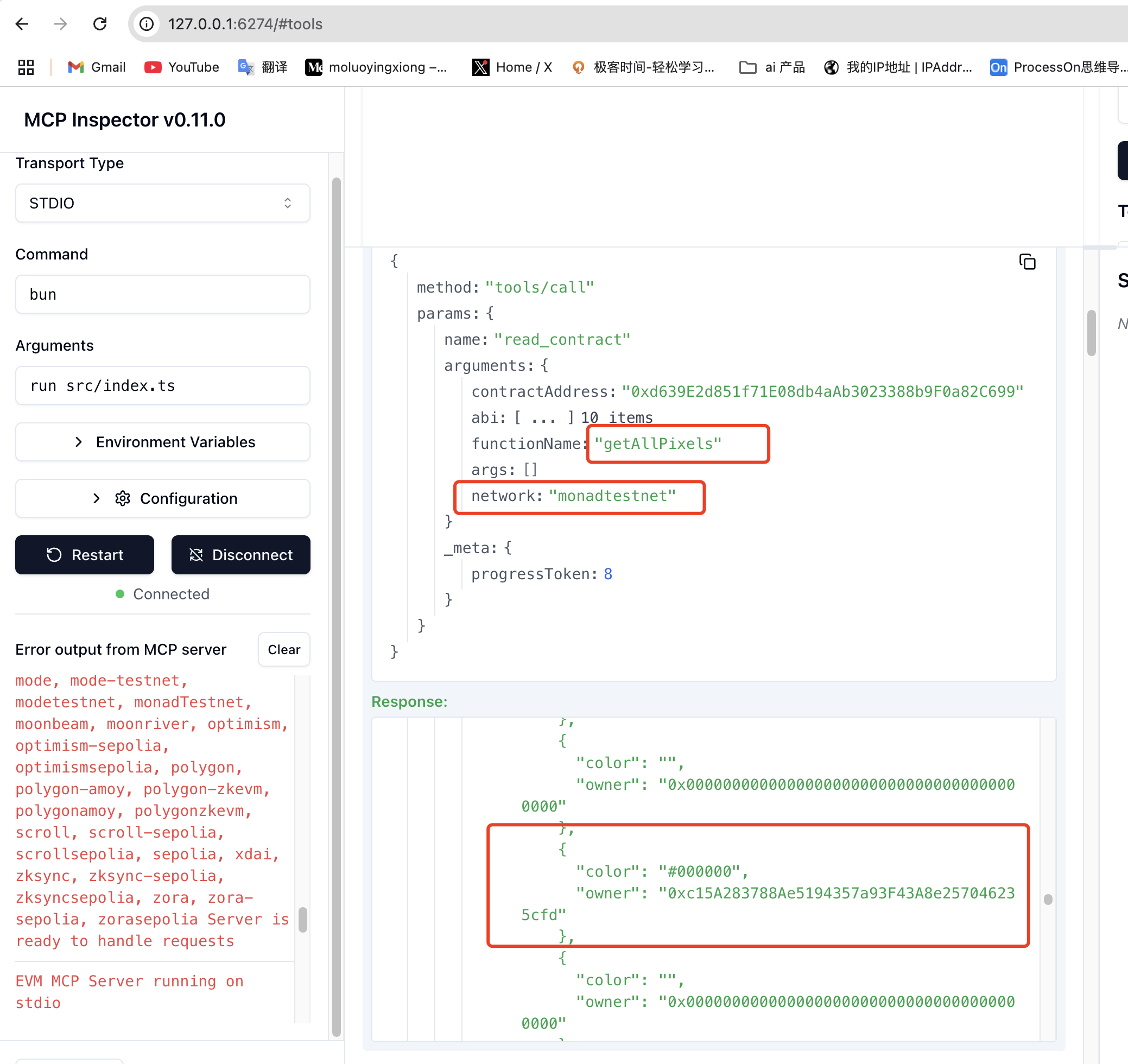This screenshot has width=1128, height=1064.
Task: Click the "#000000" color value in response
Action: (700, 872)
